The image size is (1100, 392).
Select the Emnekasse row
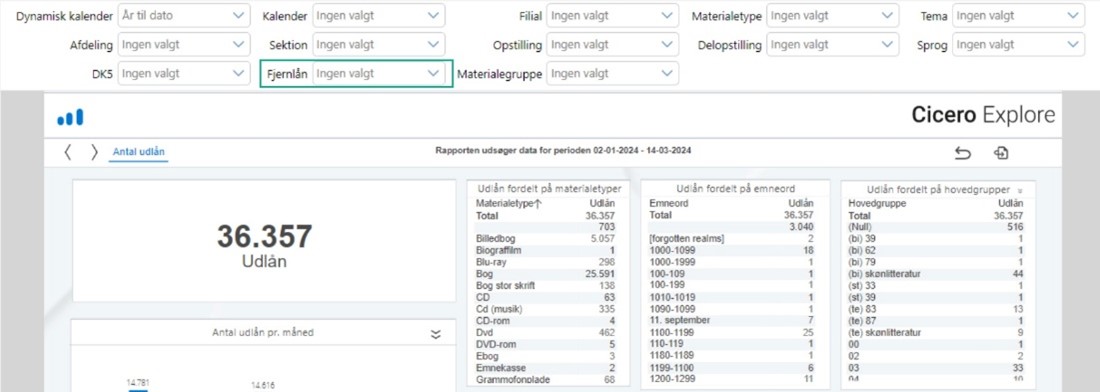pyautogui.click(x=545, y=367)
